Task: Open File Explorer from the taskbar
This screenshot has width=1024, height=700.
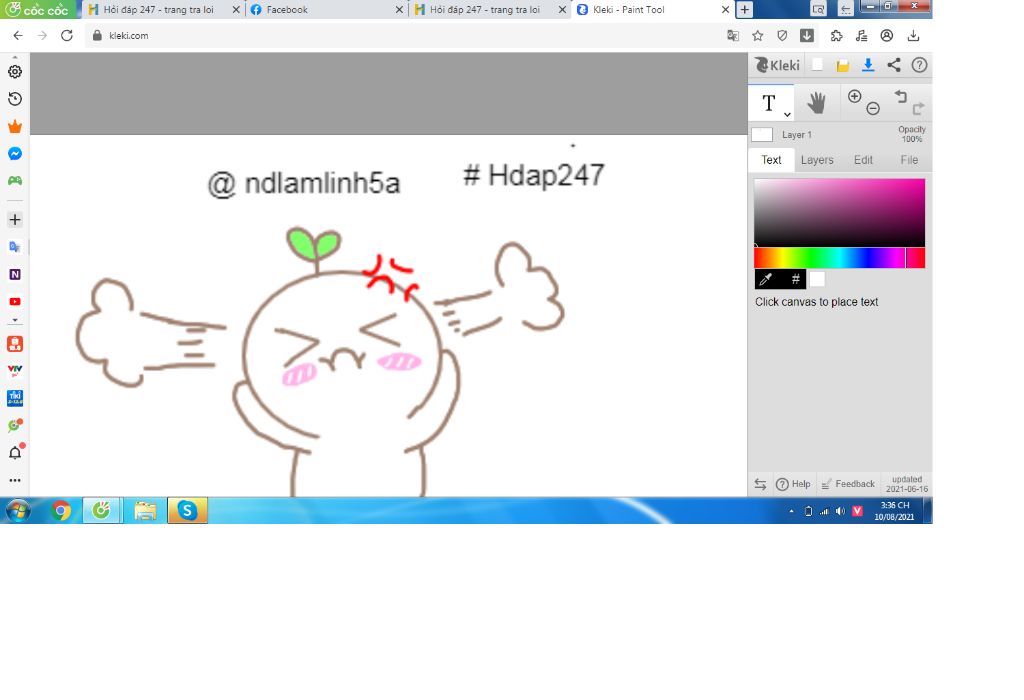Action: click(145, 511)
